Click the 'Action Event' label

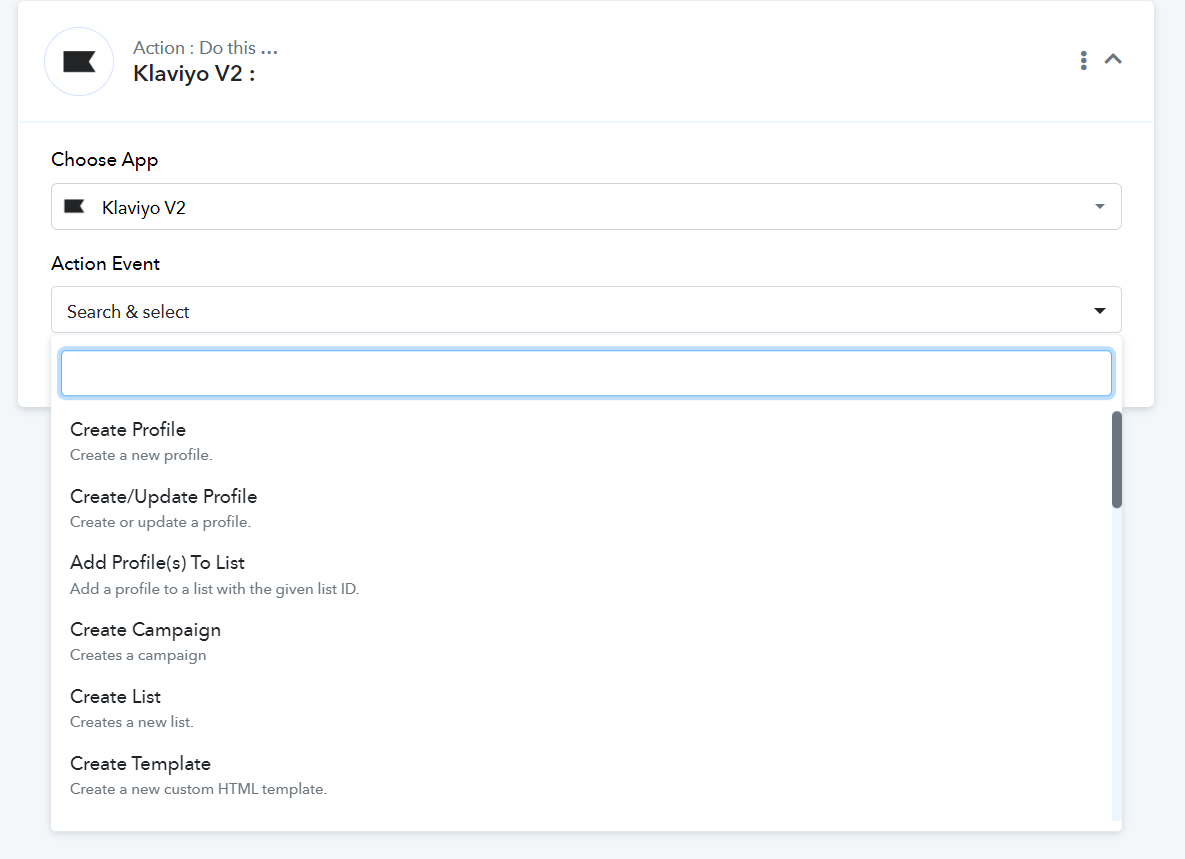tap(106, 264)
